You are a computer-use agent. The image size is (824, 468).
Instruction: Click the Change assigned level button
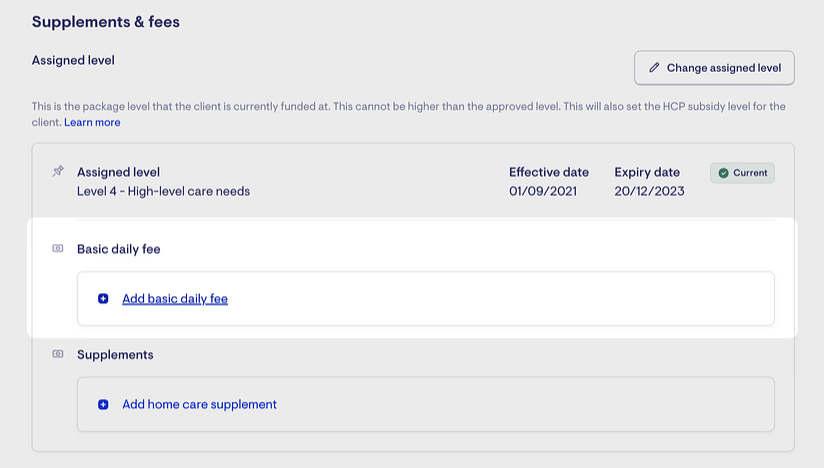tap(714, 68)
